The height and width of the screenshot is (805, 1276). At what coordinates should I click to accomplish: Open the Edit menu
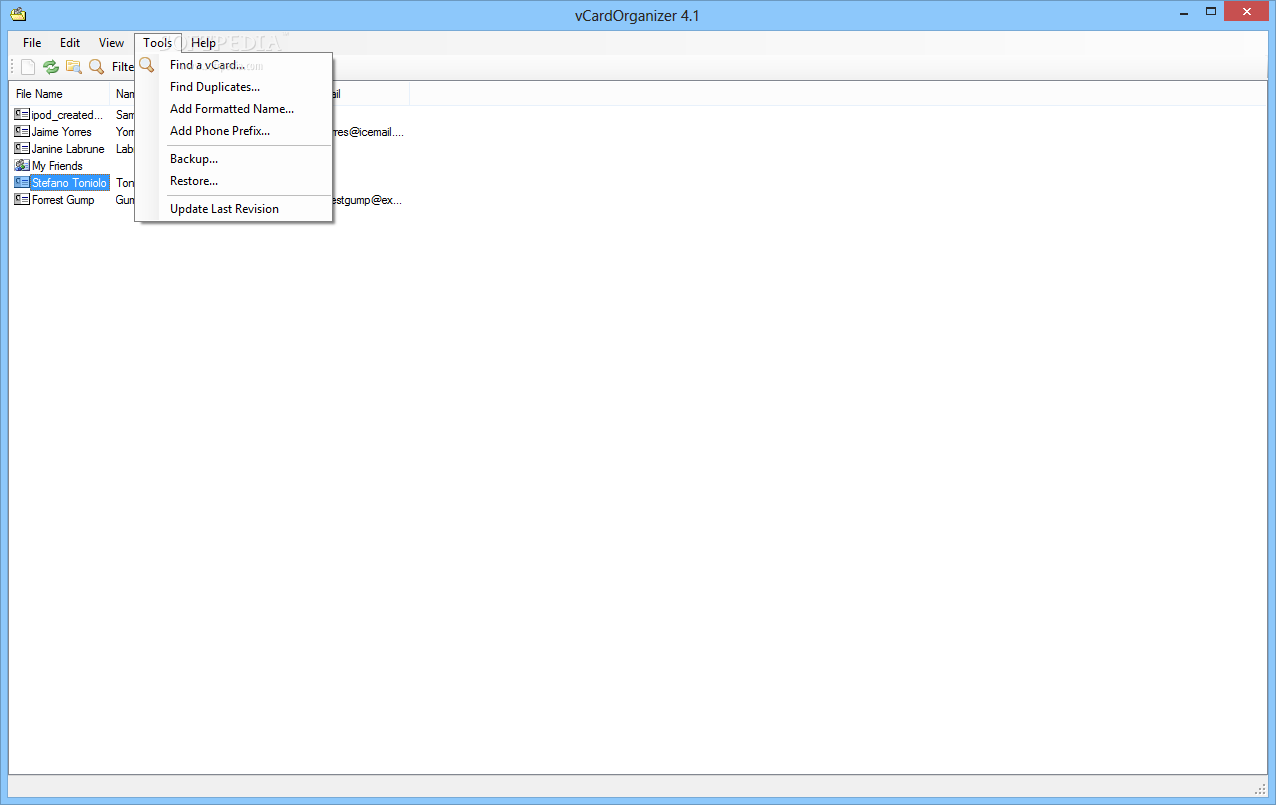click(70, 43)
